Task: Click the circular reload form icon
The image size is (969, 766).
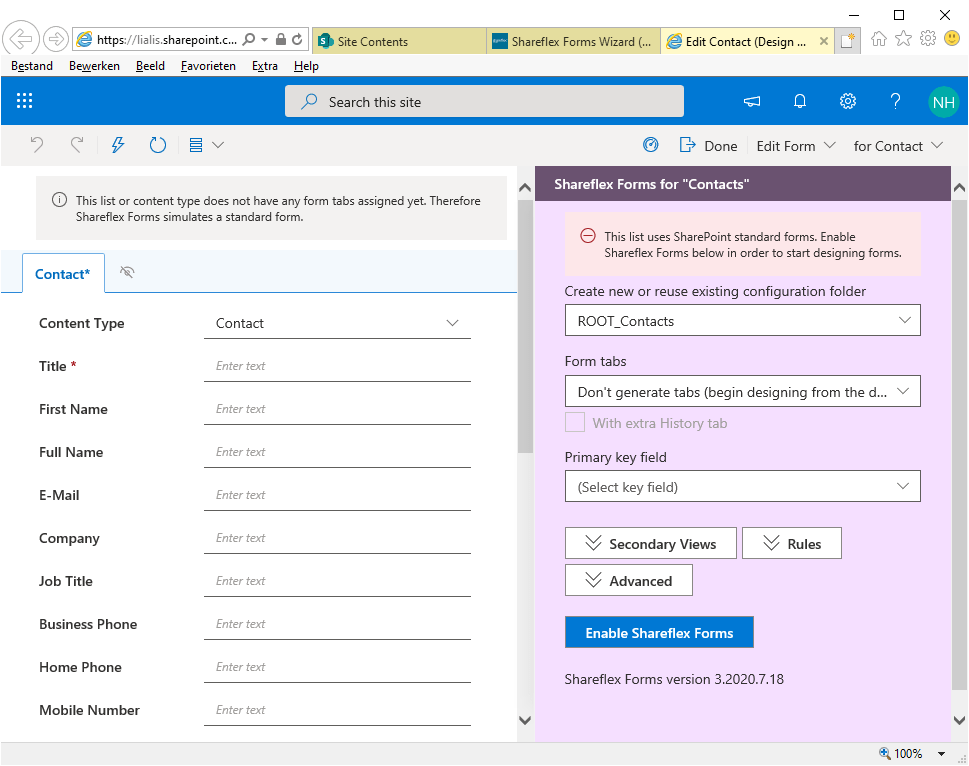Action: (158, 145)
